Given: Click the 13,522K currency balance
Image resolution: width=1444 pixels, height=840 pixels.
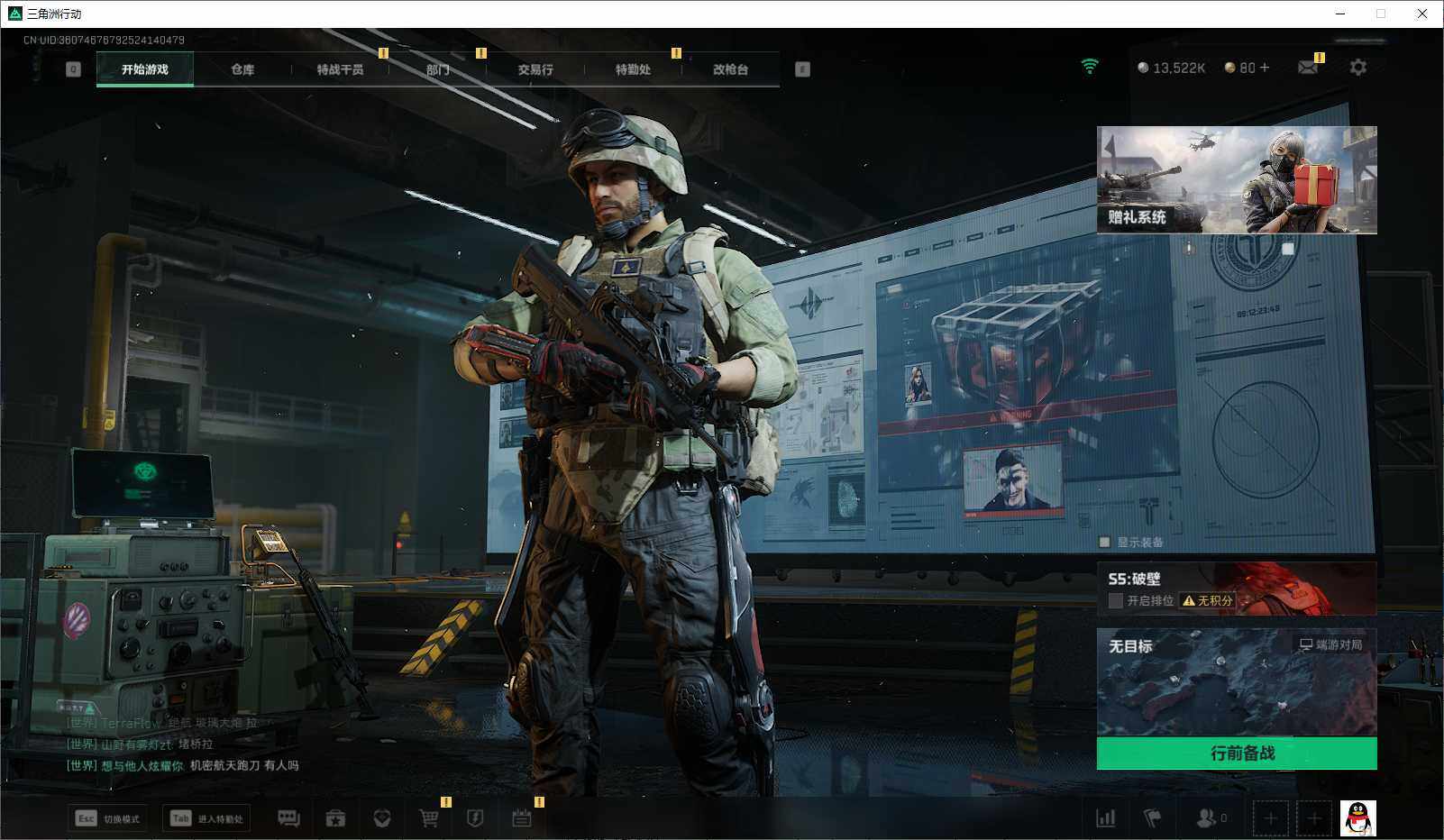Looking at the screenshot, I should click(1171, 68).
